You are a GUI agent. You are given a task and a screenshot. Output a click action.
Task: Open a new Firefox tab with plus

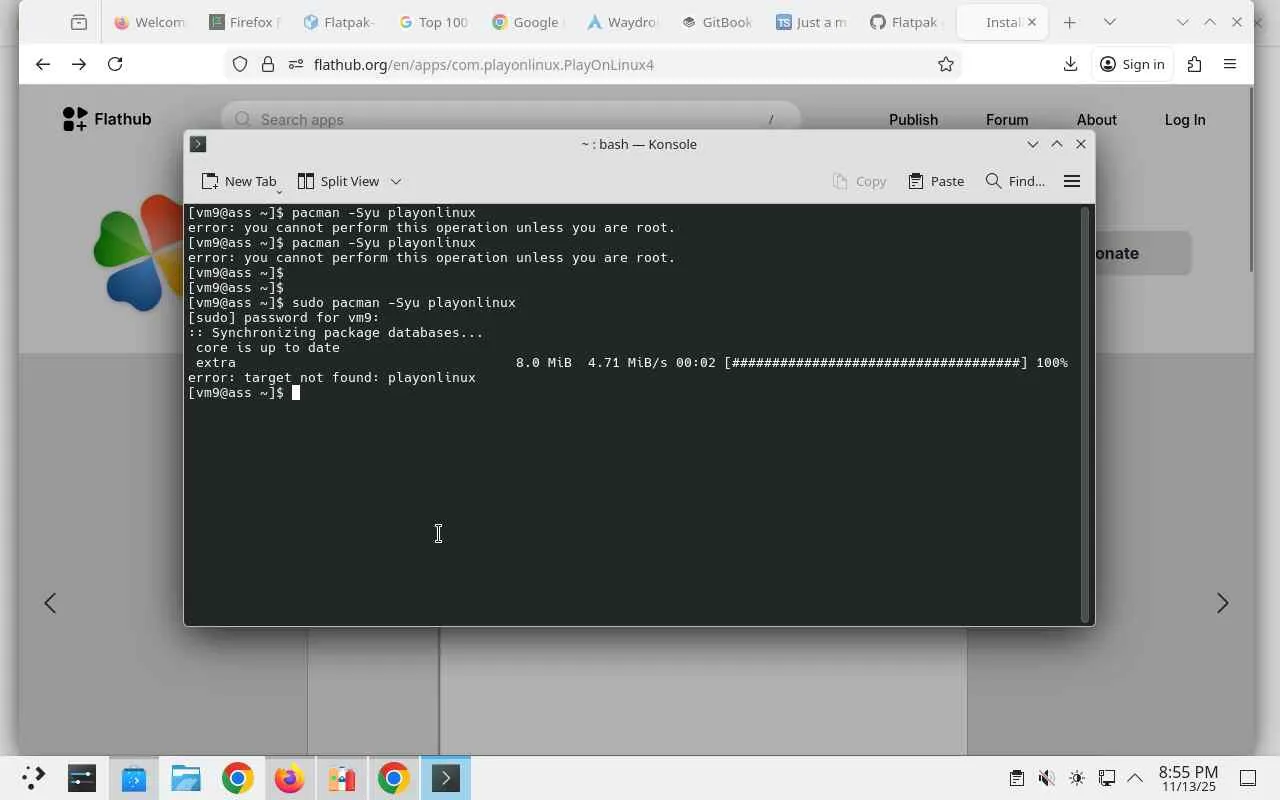1069,22
